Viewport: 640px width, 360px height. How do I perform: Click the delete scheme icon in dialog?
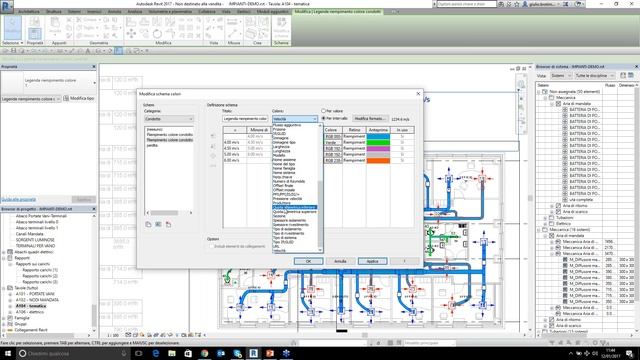click(168, 224)
